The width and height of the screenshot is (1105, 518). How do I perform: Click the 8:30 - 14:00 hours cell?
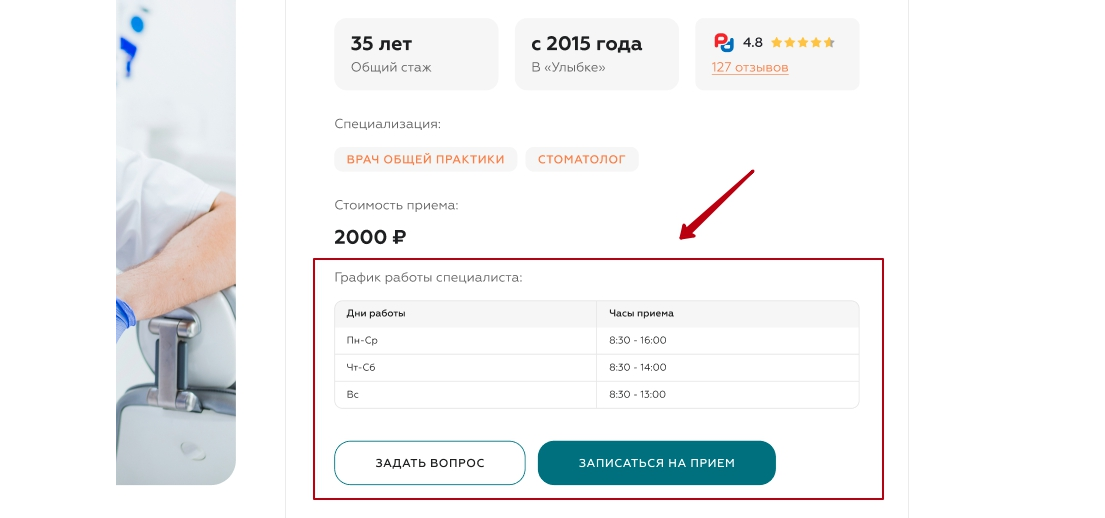(637, 367)
